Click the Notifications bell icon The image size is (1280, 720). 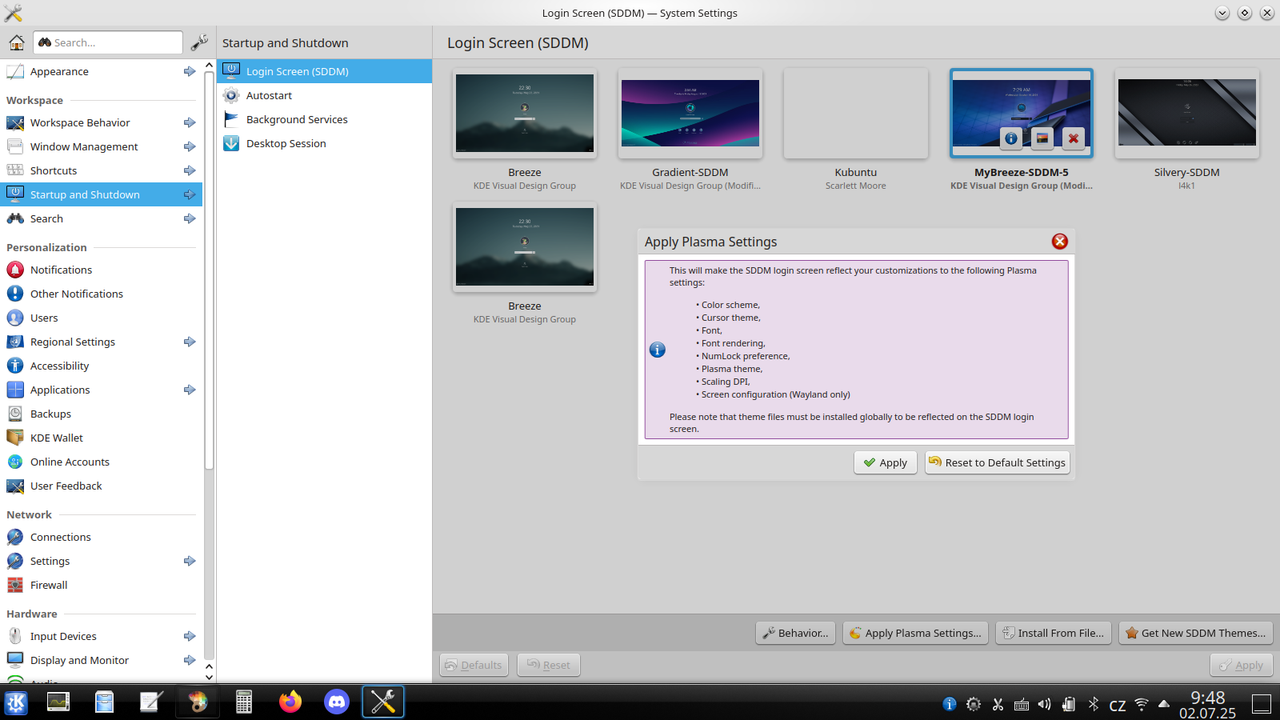[15, 269]
